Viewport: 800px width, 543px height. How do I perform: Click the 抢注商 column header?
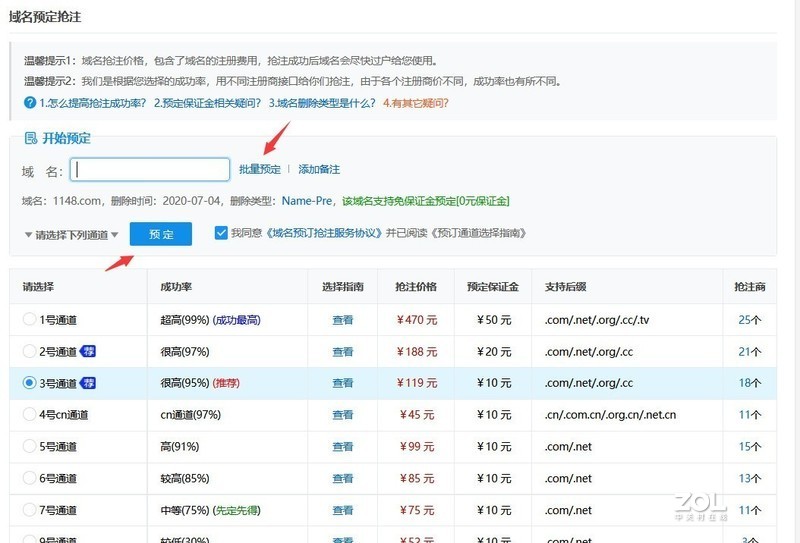749,287
